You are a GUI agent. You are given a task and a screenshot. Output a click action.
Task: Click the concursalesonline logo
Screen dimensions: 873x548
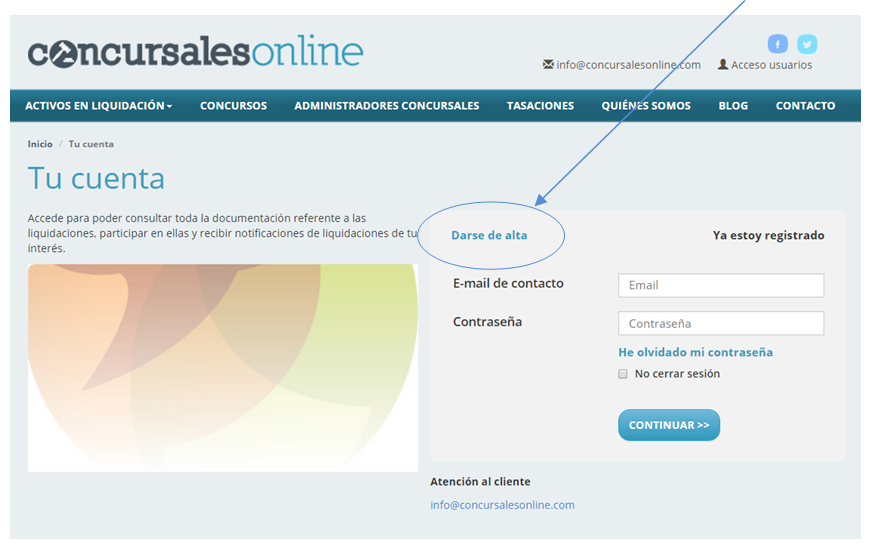point(195,51)
